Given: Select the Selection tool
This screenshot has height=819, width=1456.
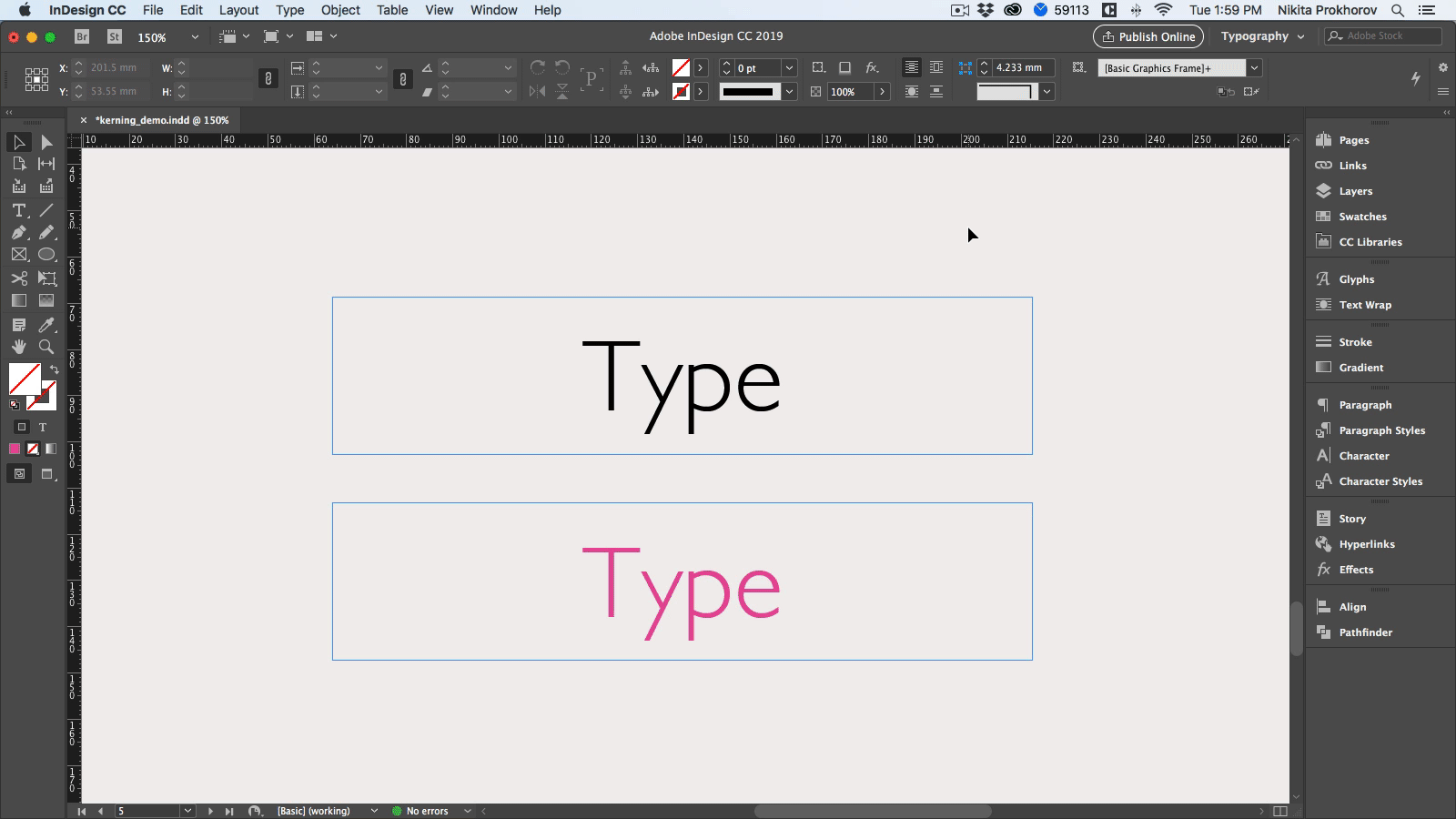Looking at the screenshot, I should pos(18,142).
